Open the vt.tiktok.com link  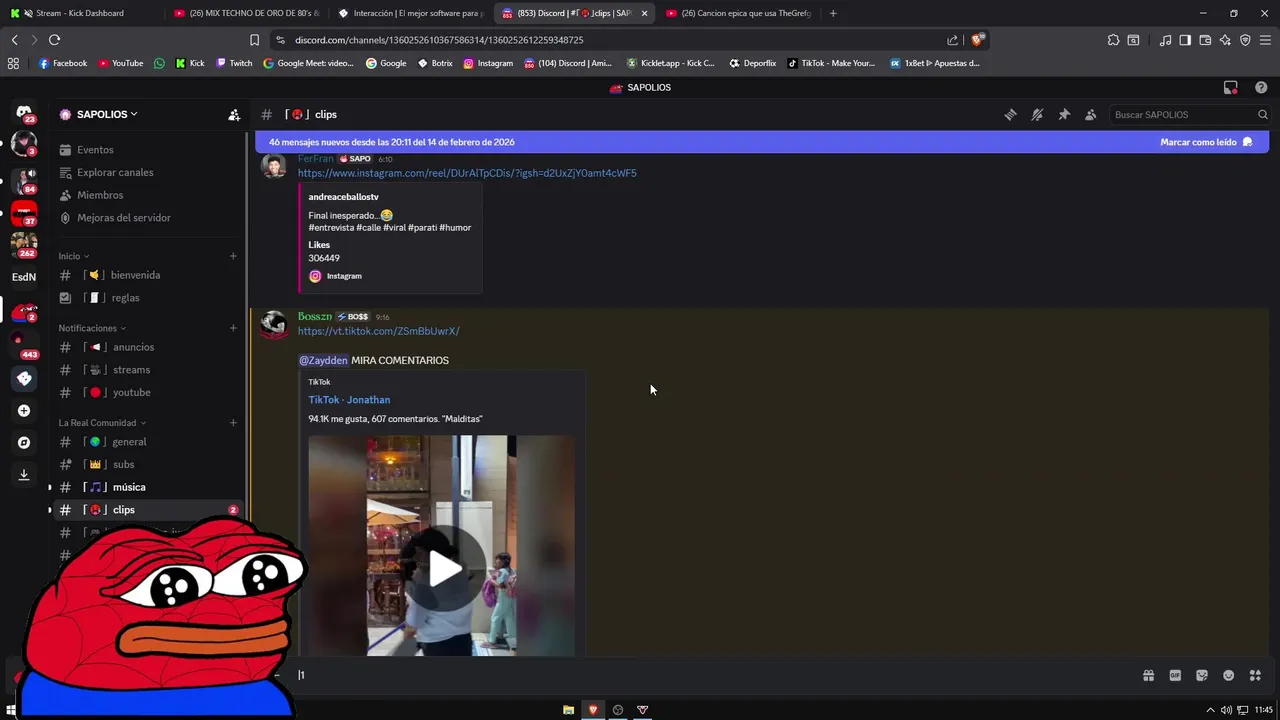[x=378, y=331]
